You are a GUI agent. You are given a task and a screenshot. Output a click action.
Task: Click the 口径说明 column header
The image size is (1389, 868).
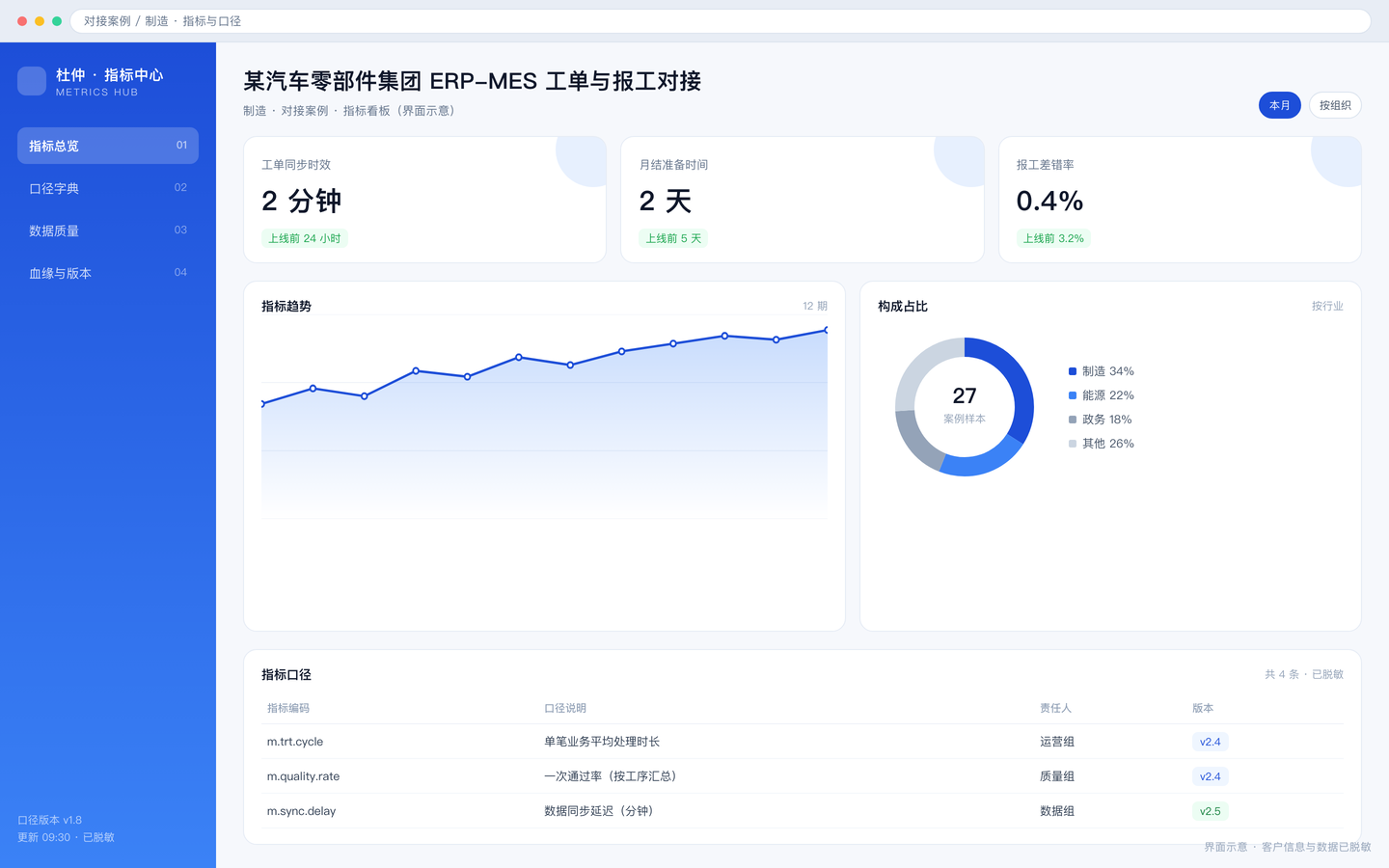[x=565, y=708]
